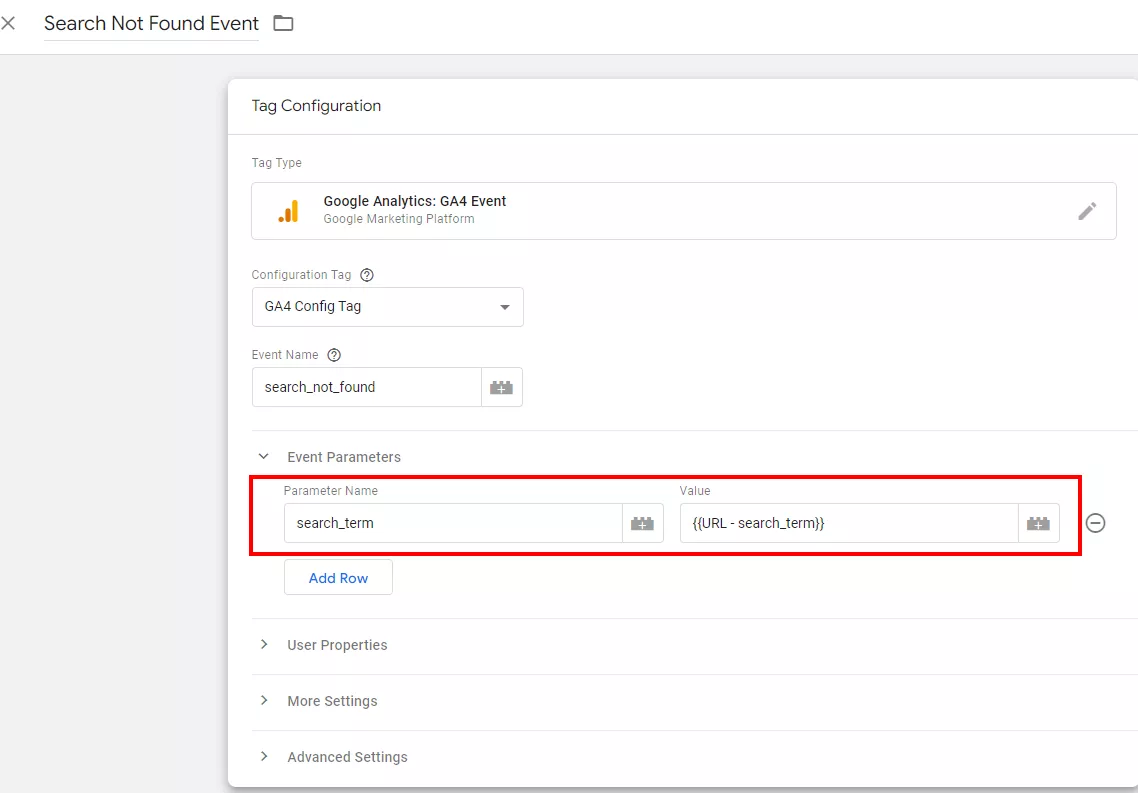The image size is (1138, 793).
Task: Click the Value field {{URL - search_term}}
Action: 848,523
